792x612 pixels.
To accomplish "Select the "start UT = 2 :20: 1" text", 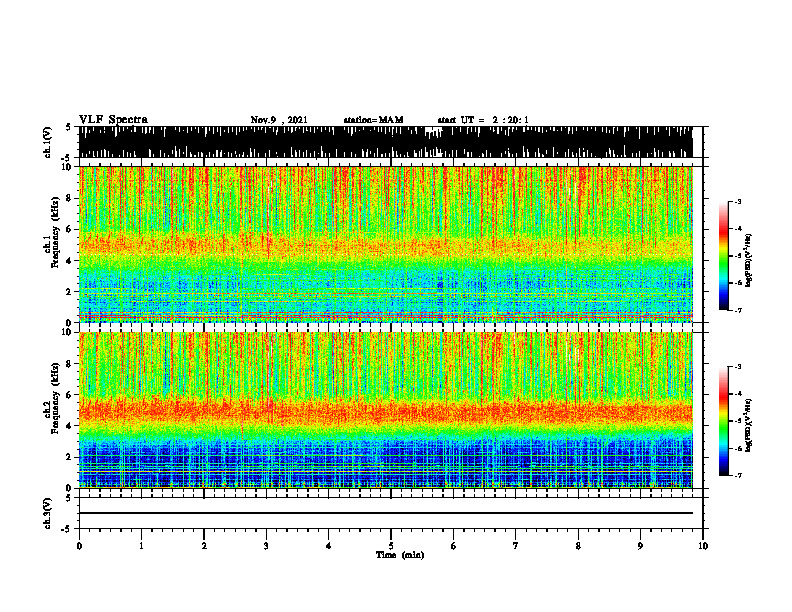I will 483,120.
